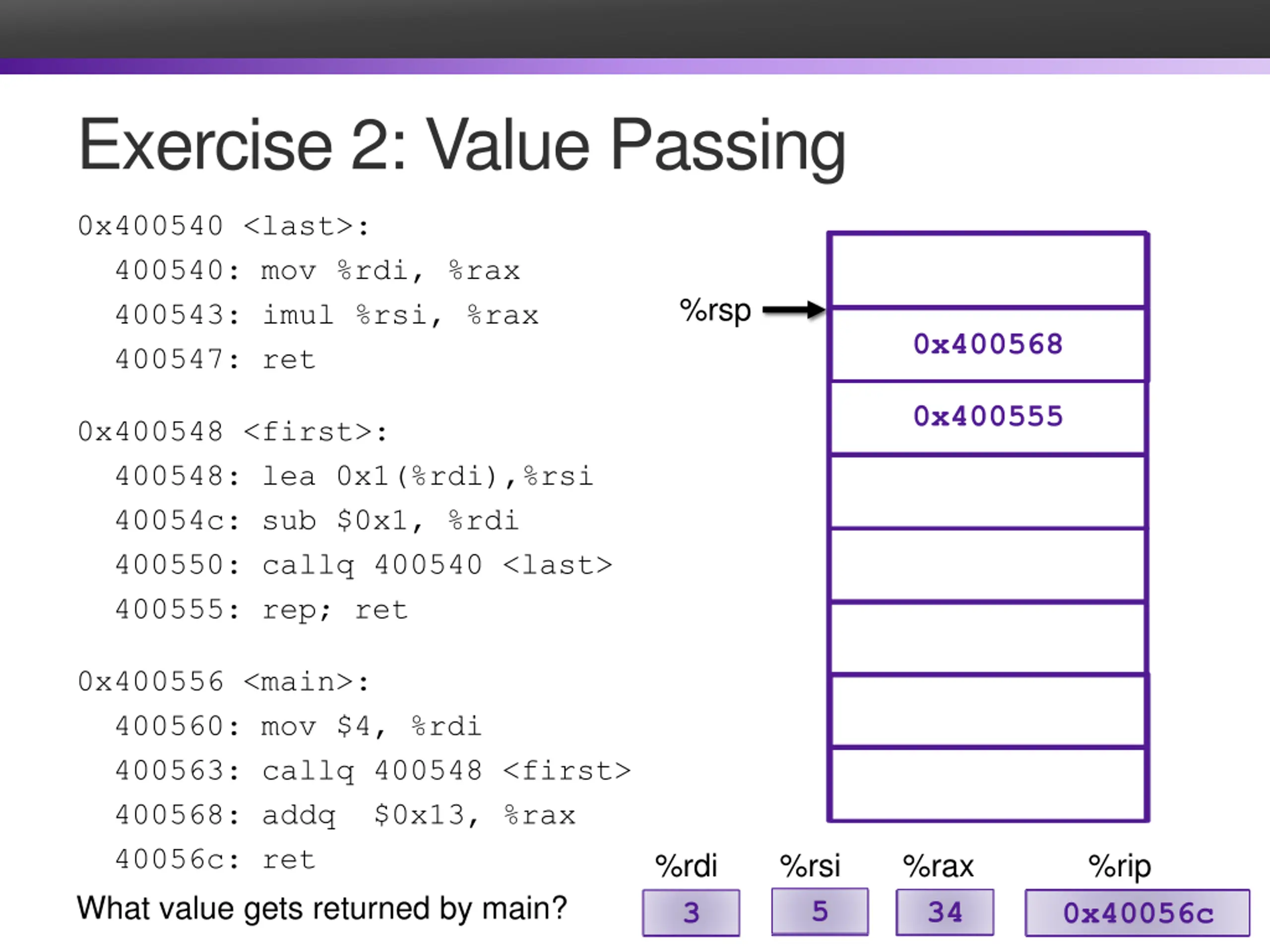Click the 0x400548 <first> function label

coord(233,431)
